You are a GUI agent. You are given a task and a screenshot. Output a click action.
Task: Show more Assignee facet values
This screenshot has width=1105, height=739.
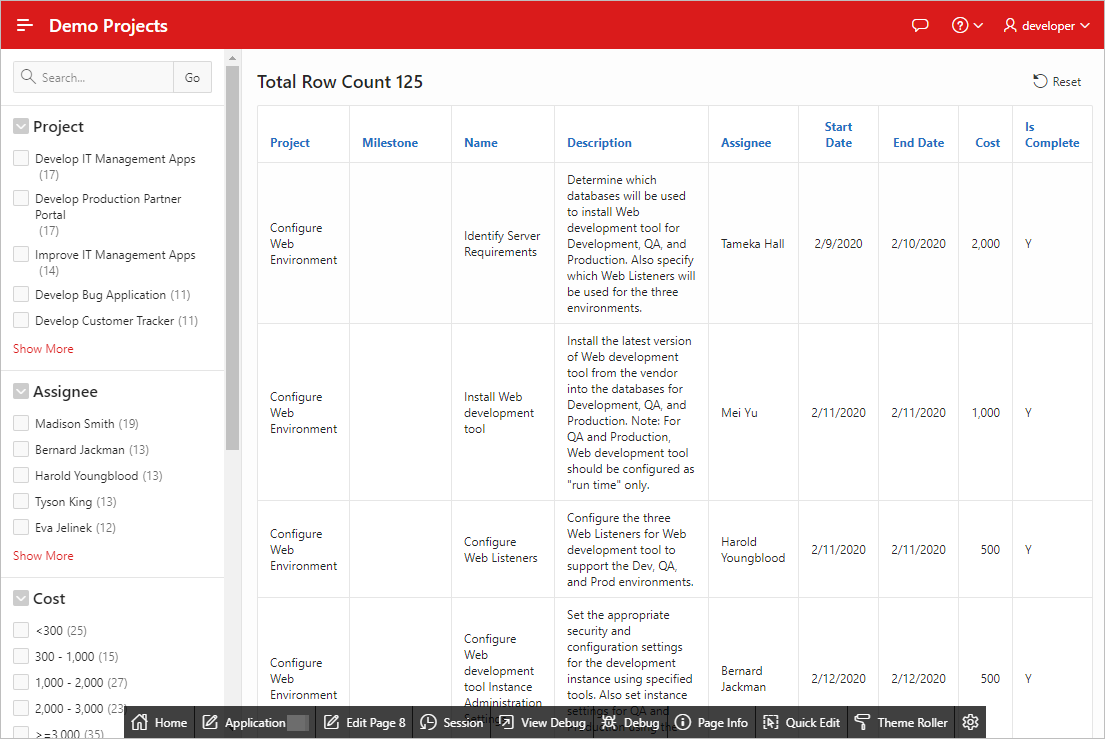click(43, 556)
